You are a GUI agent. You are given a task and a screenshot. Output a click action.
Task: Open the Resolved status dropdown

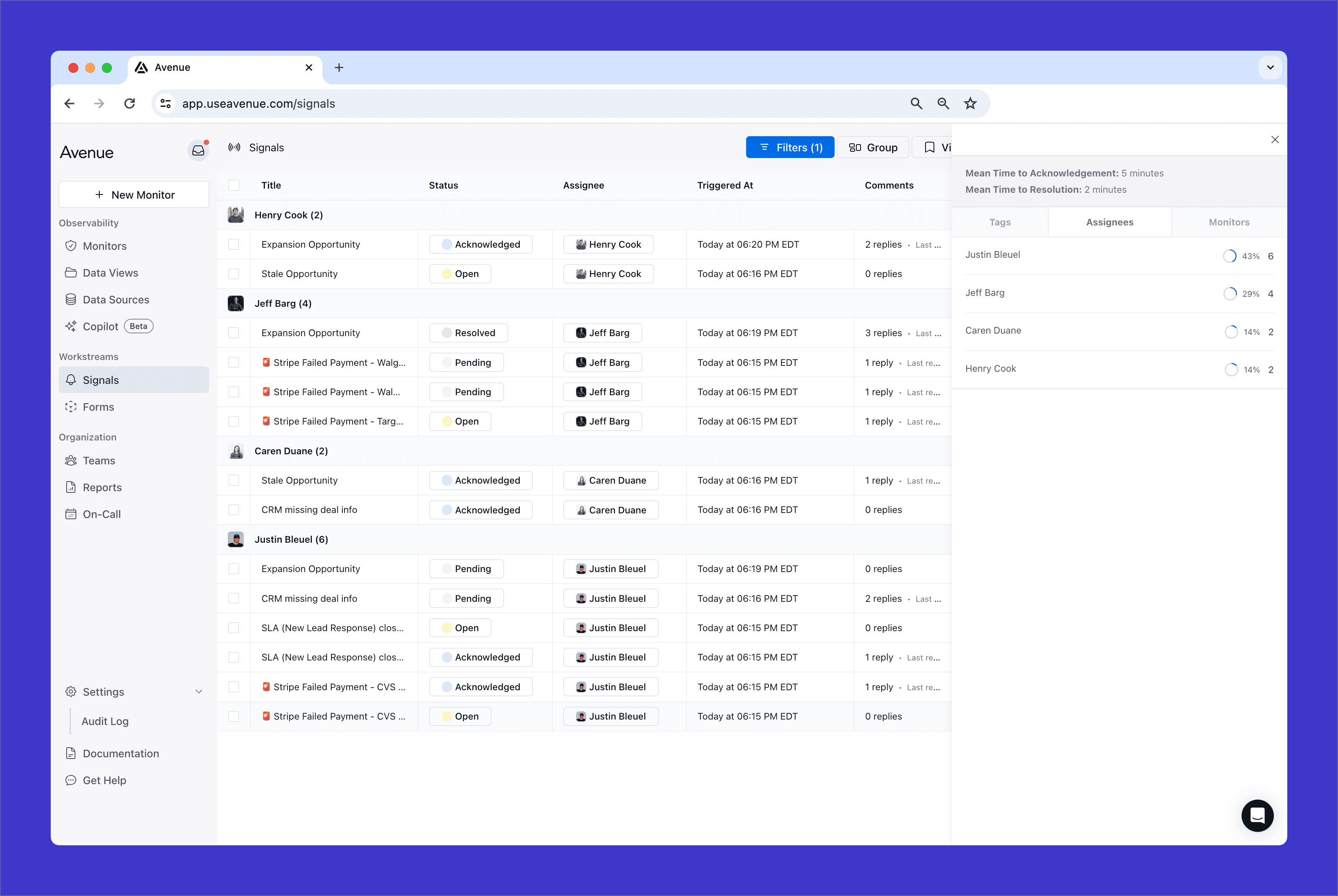(468, 333)
